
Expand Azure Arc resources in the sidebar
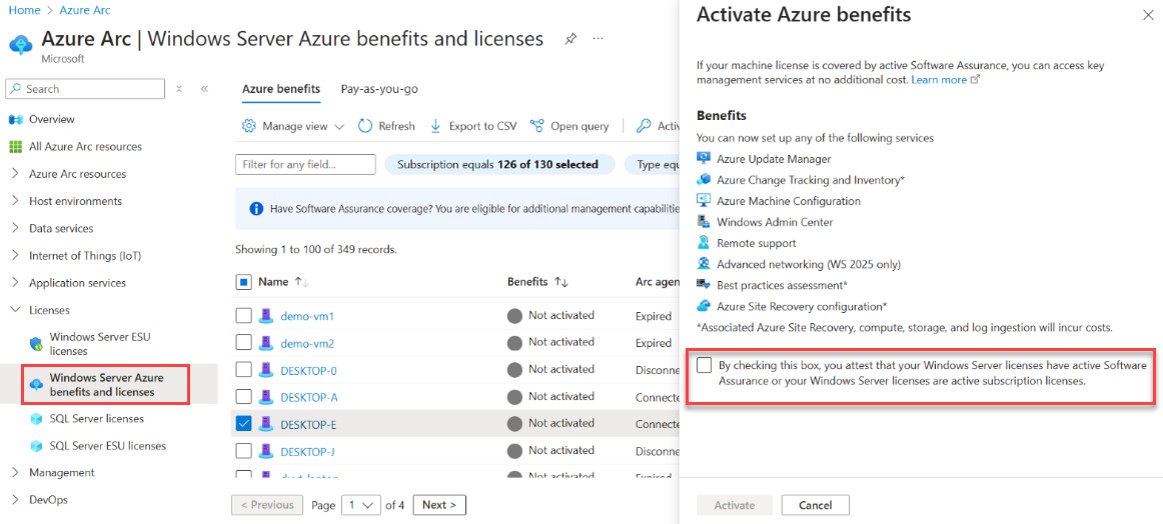(x=16, y=174)
